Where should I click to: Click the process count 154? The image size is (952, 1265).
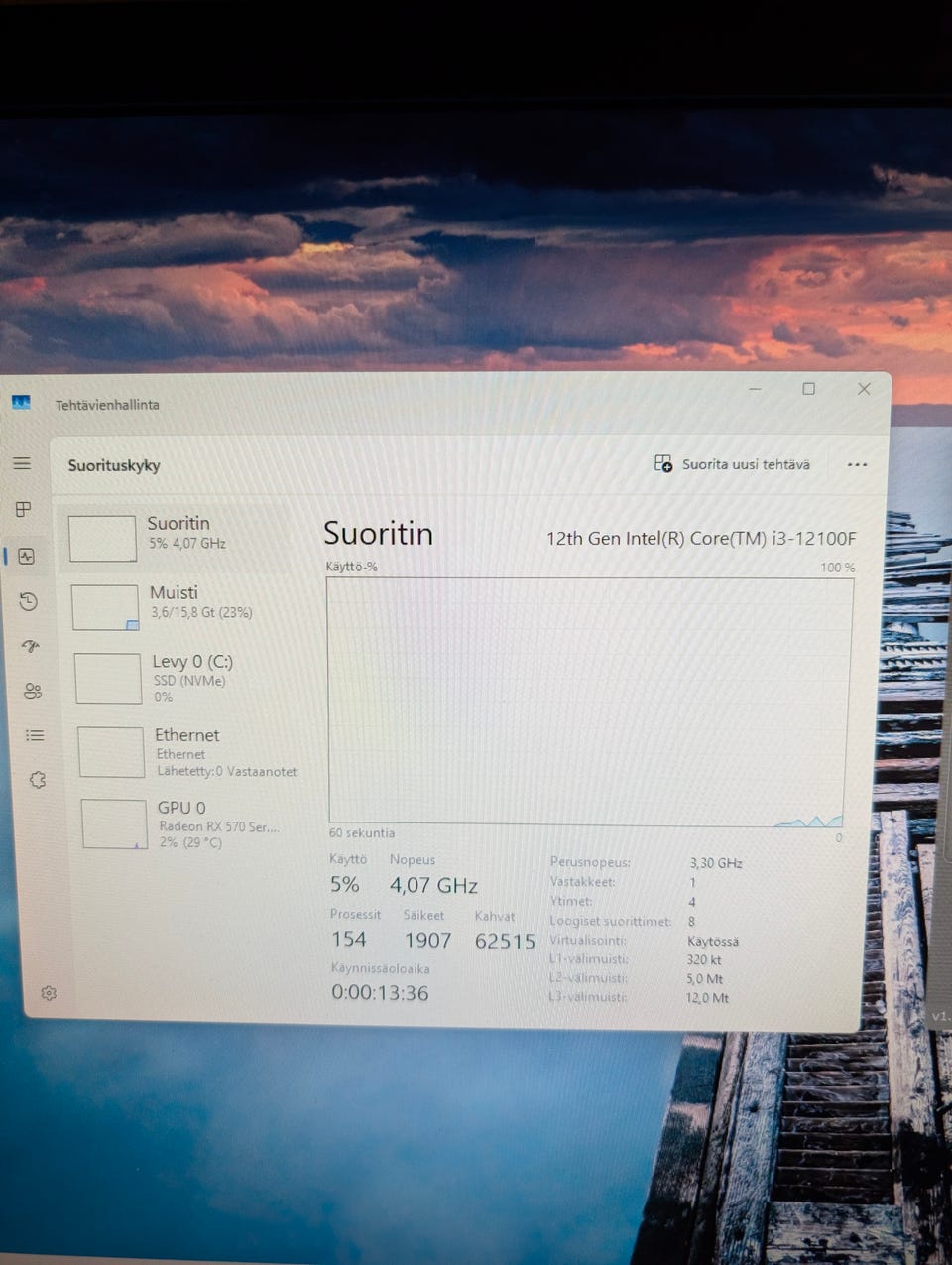pyautogui.click(x=349, y=939)
